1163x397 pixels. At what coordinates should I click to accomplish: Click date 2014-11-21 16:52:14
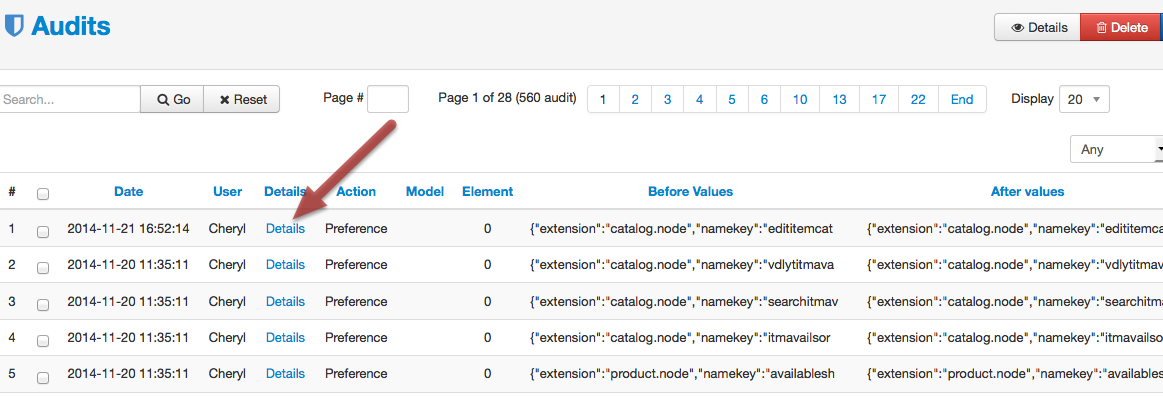[x=128, y=229]
